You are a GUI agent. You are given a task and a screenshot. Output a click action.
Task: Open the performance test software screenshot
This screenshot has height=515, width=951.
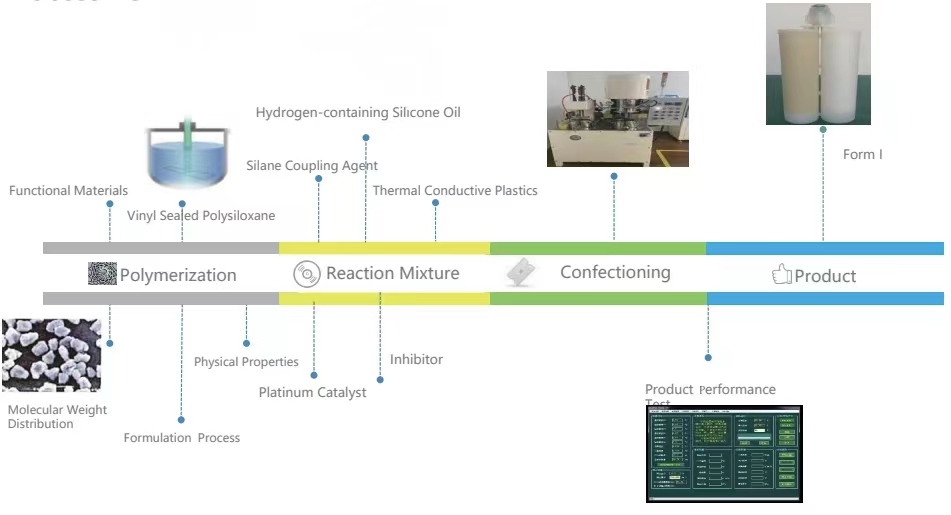click(724, 454)
